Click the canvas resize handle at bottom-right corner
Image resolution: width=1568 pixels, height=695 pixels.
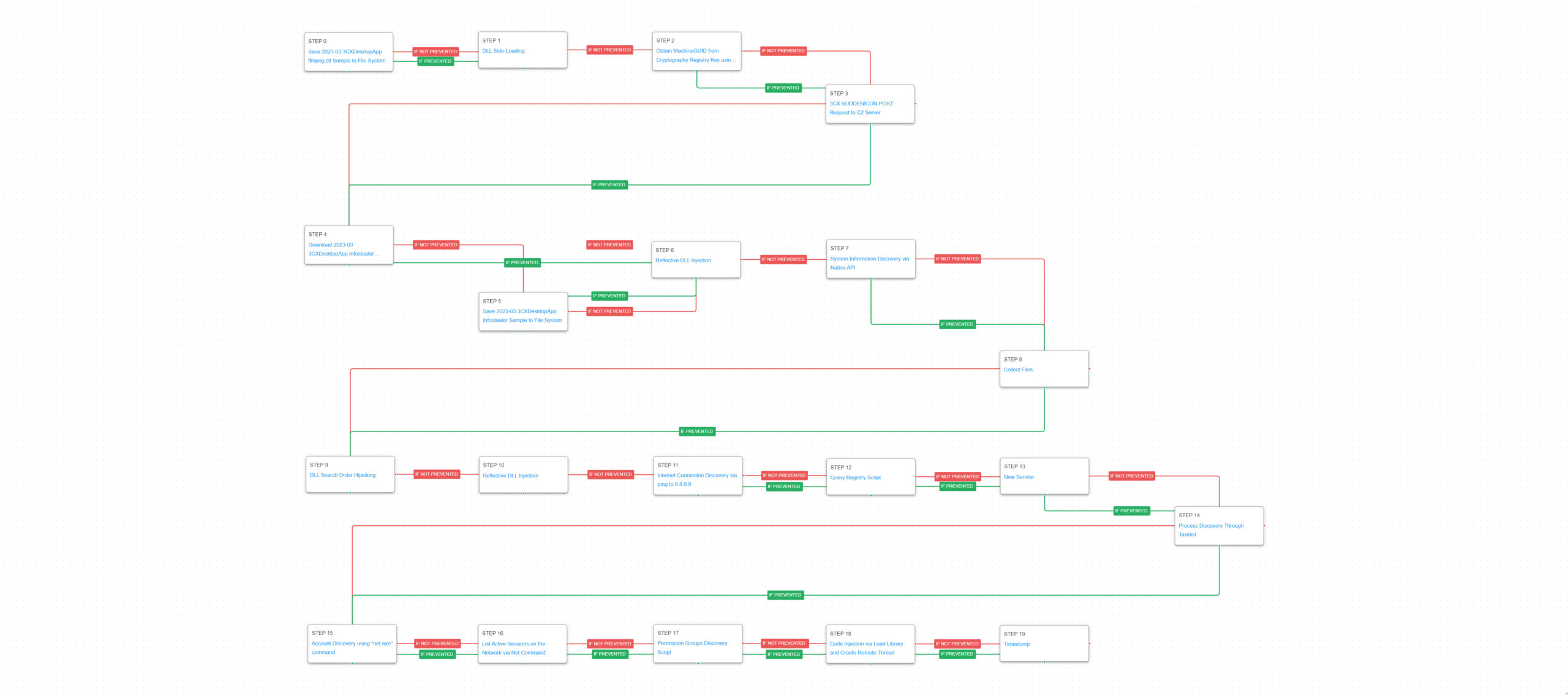pos(1564,692)
